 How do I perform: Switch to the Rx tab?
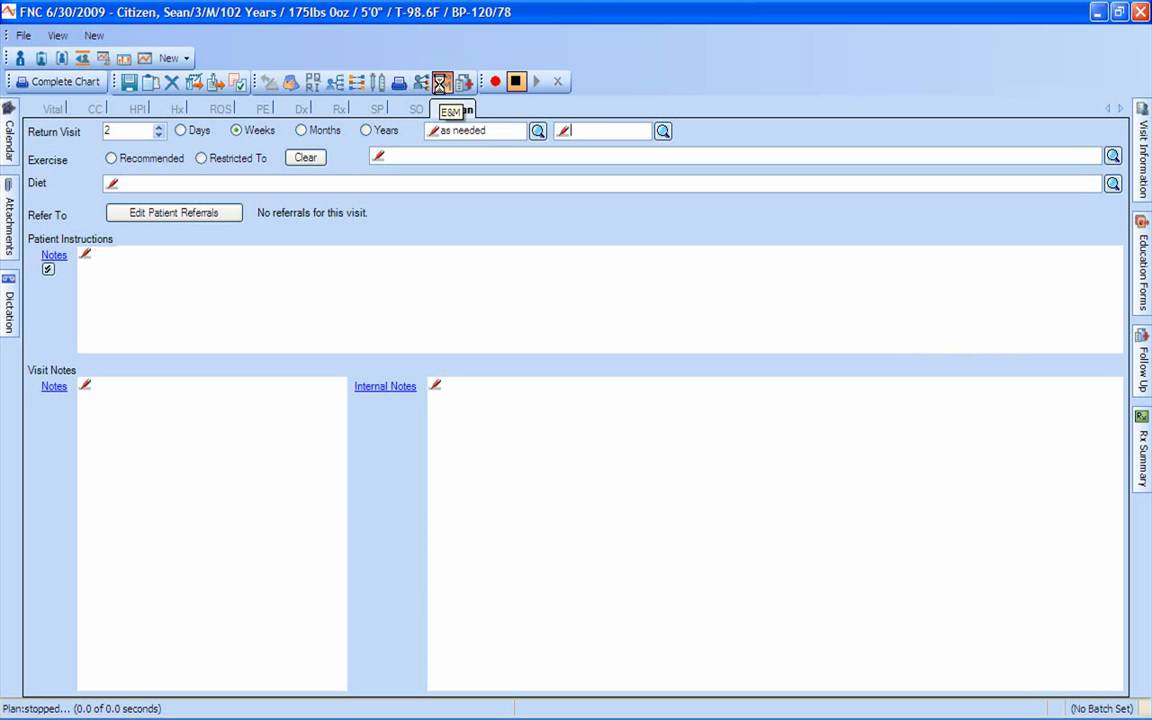339,109
